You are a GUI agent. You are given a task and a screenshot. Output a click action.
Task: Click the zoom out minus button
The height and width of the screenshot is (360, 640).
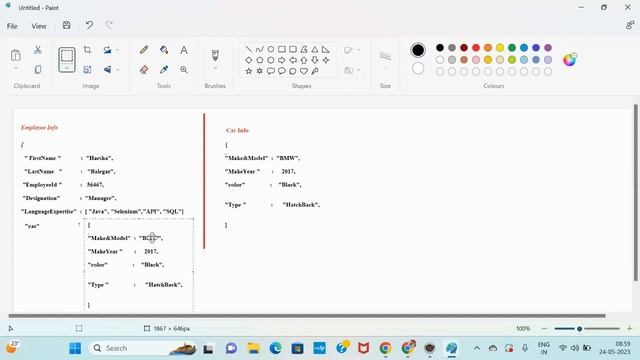tap(544, 329)
